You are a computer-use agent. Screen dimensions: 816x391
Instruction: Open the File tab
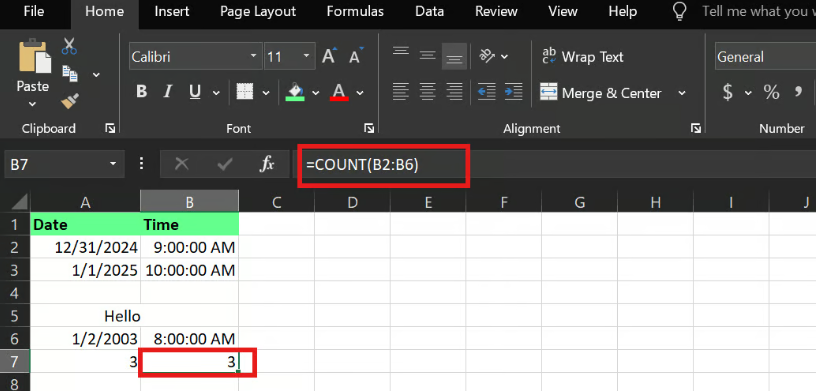[34, 11]
